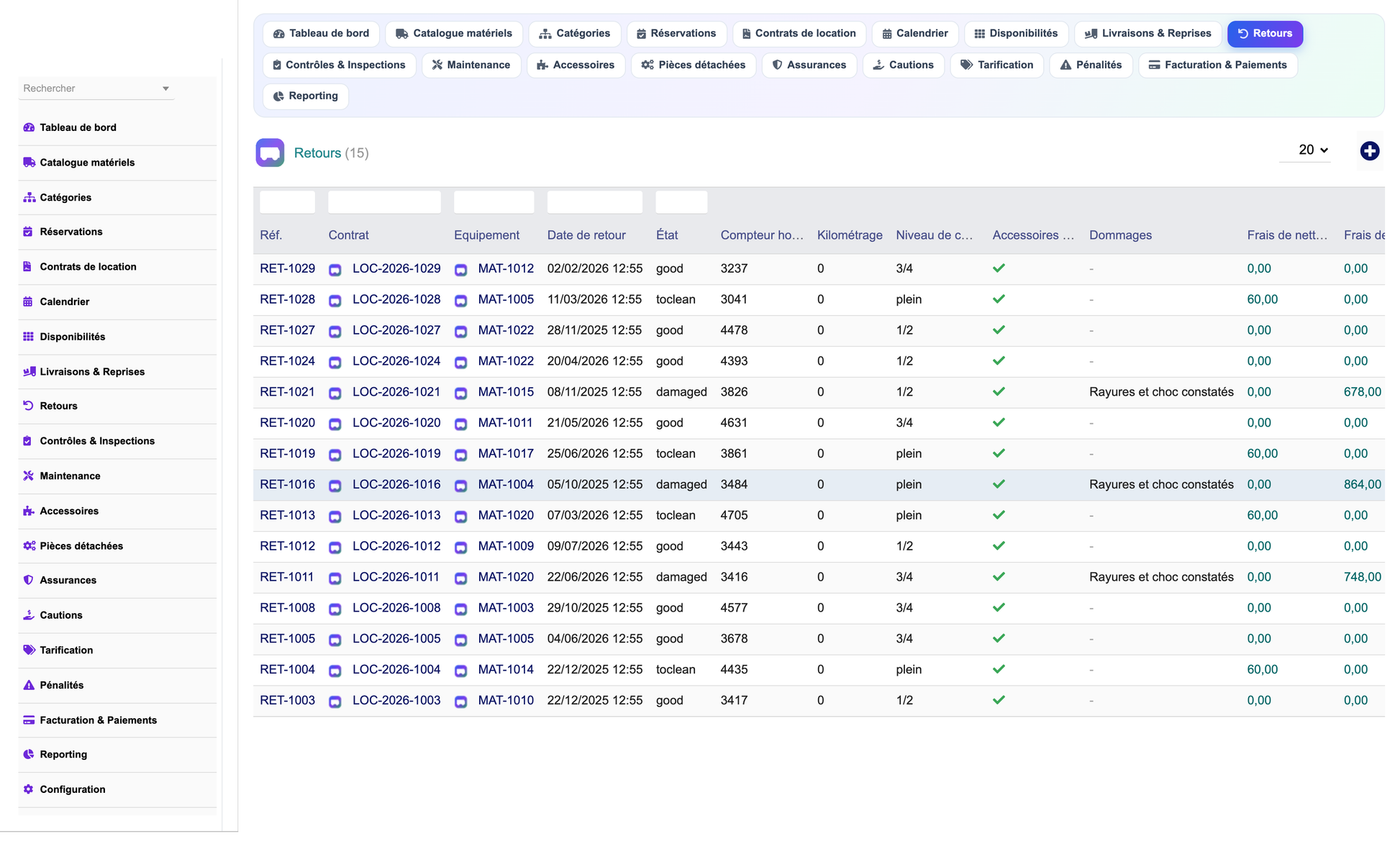Select the active Retours top tab
Viewport: 1400px width, 867px height.
coord(1265,34)
